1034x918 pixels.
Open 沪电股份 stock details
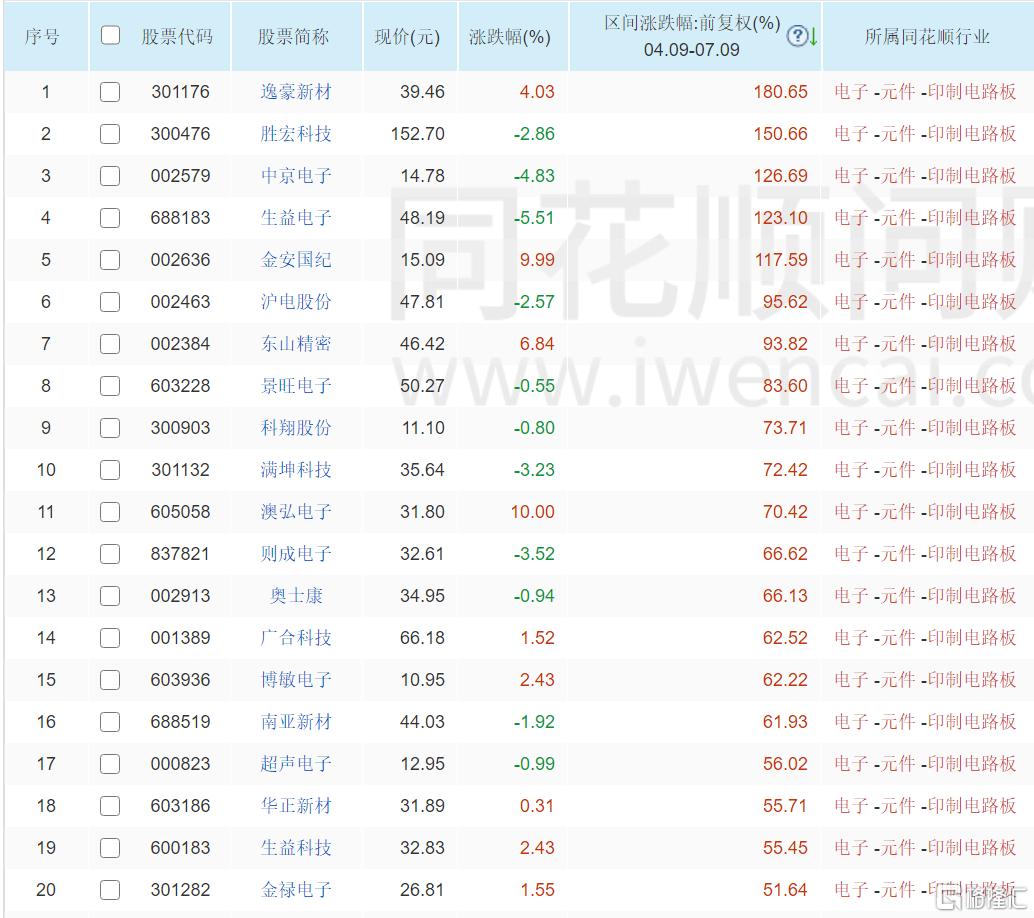point(296,302)
